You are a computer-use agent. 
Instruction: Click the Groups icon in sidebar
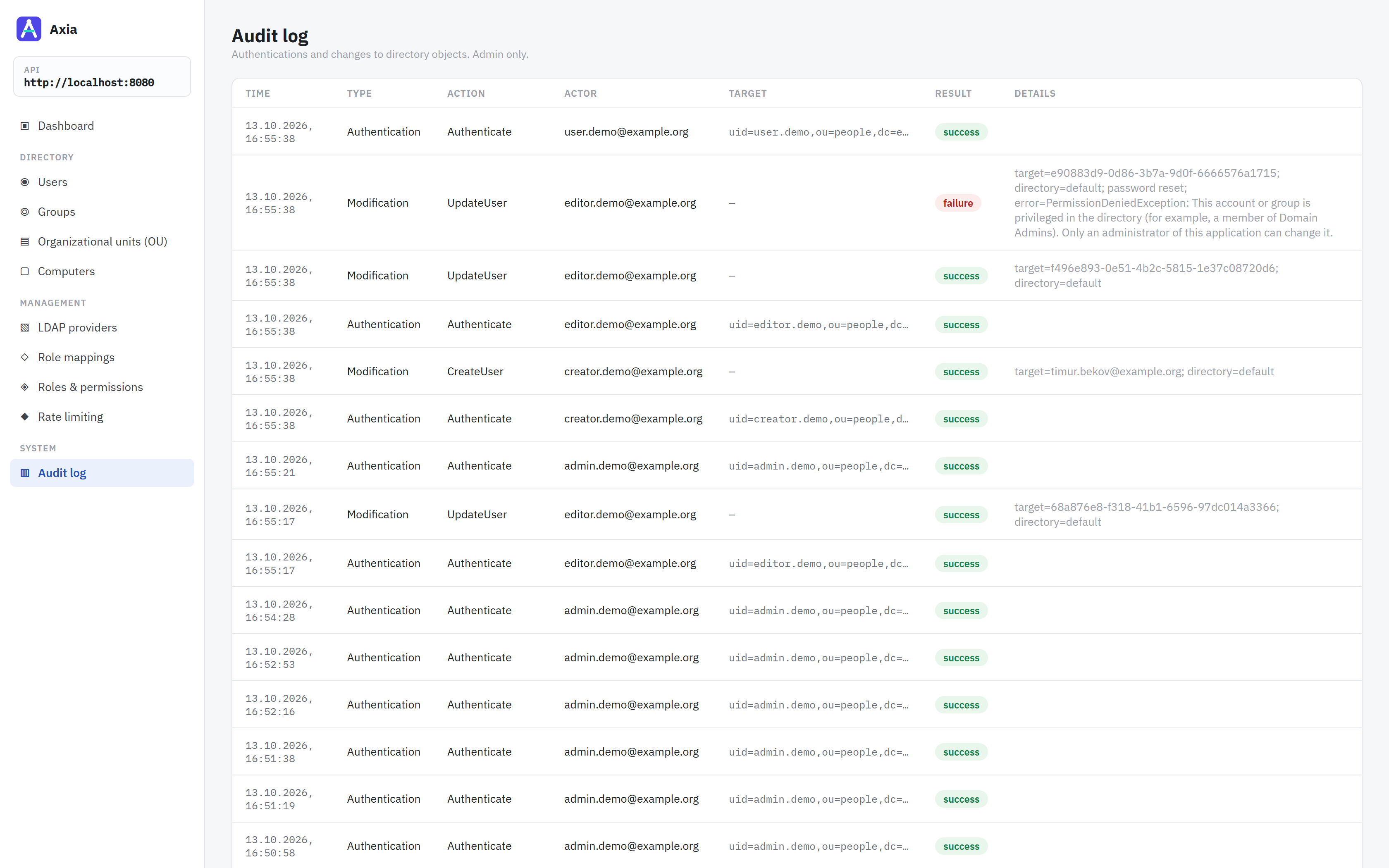(x=25, y=212)
